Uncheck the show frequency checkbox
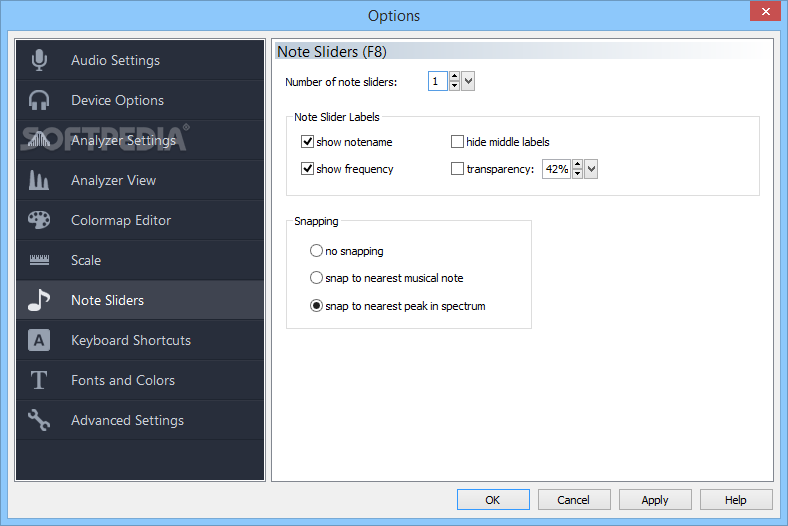Viewport: 788px width, 526px height. tap(307, 169)
